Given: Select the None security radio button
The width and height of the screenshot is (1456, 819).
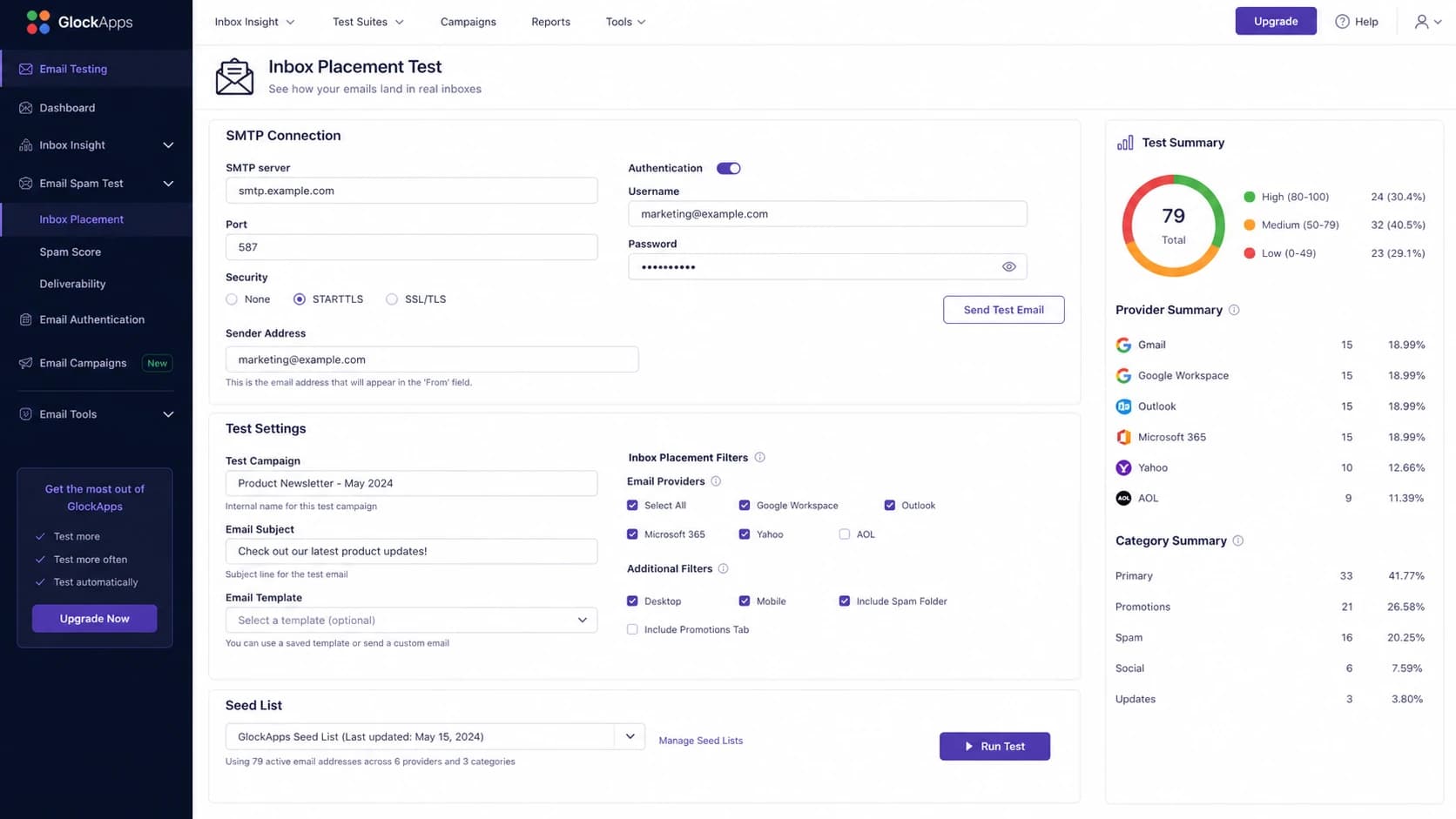Looking at the screenshot, I should [x=232, y=299].
